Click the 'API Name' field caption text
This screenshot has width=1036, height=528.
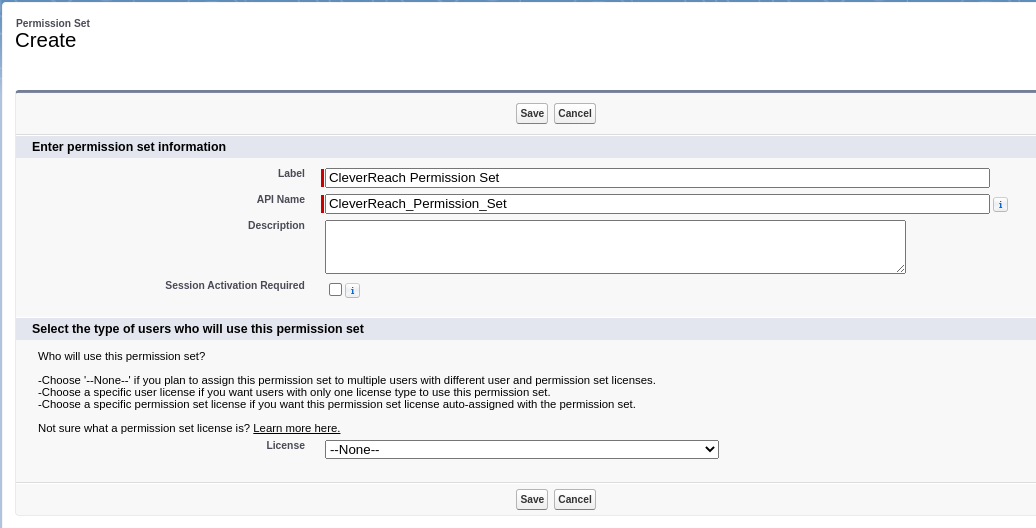(281, 199)
